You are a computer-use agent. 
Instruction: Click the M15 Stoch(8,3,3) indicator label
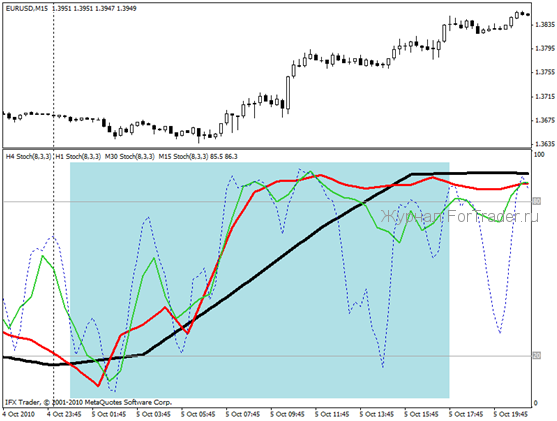tap(183, 156)
